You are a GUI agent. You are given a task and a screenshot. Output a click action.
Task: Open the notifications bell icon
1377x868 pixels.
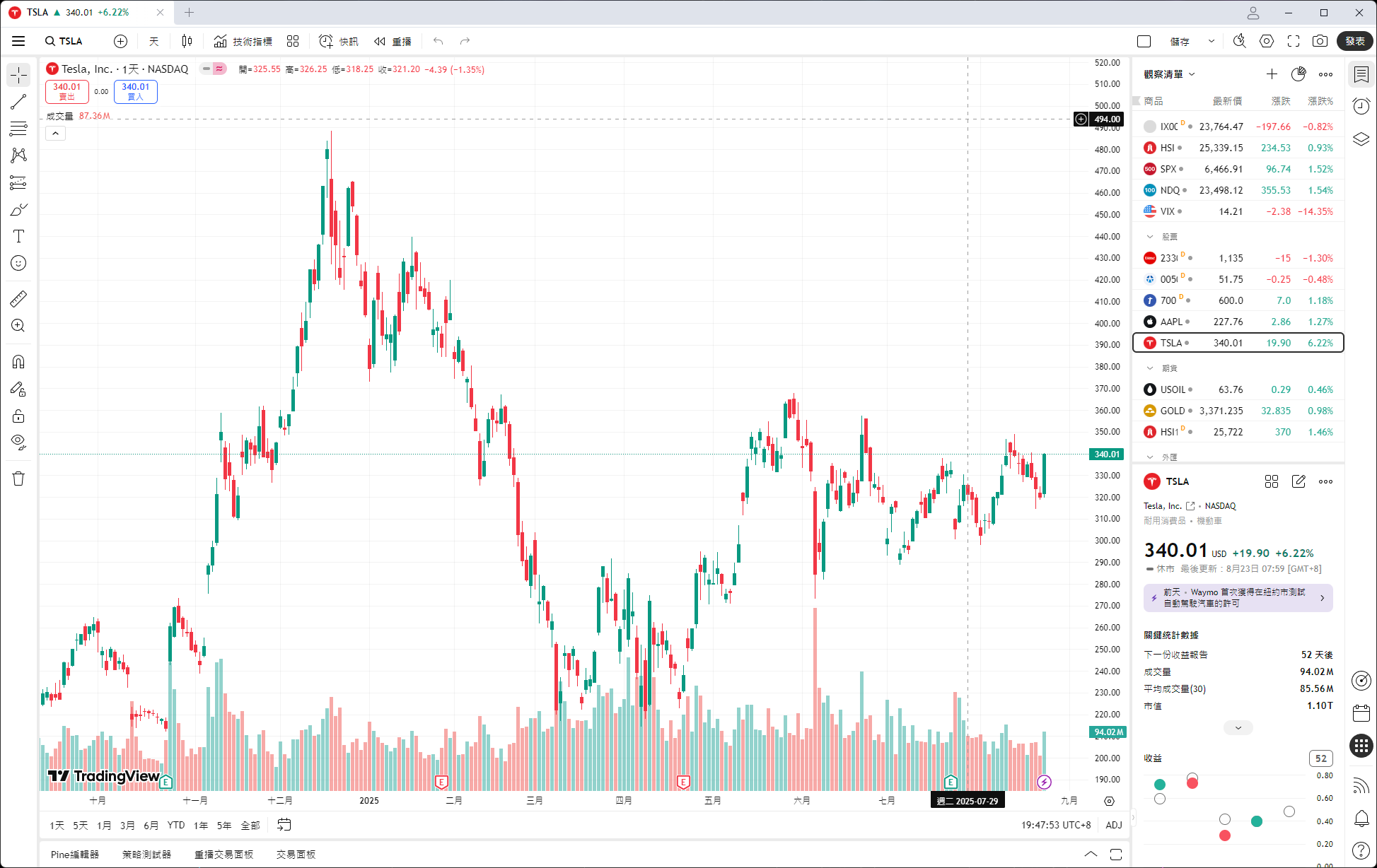pos(1361,819)
